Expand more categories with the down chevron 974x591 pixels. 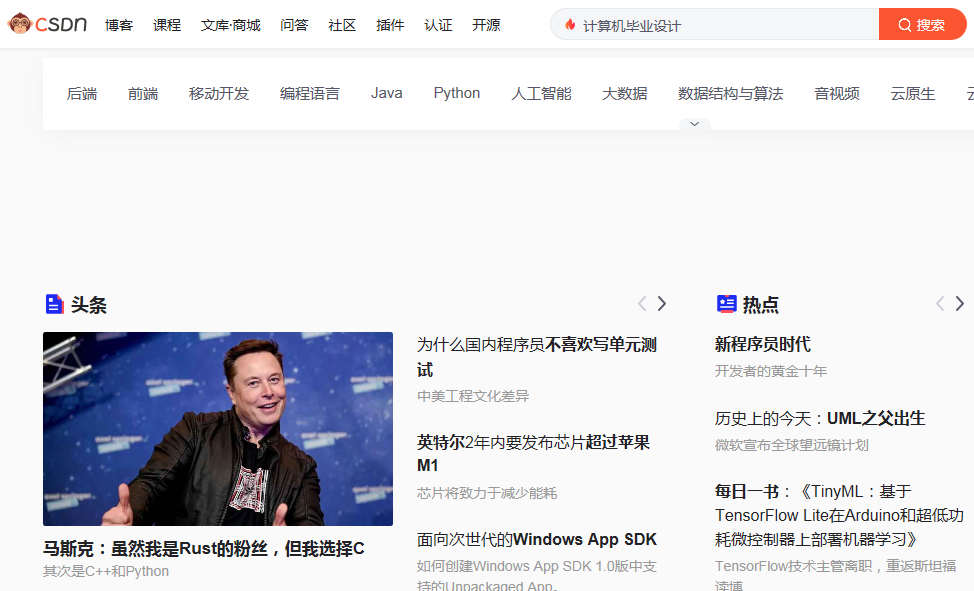tap(694, 123)
